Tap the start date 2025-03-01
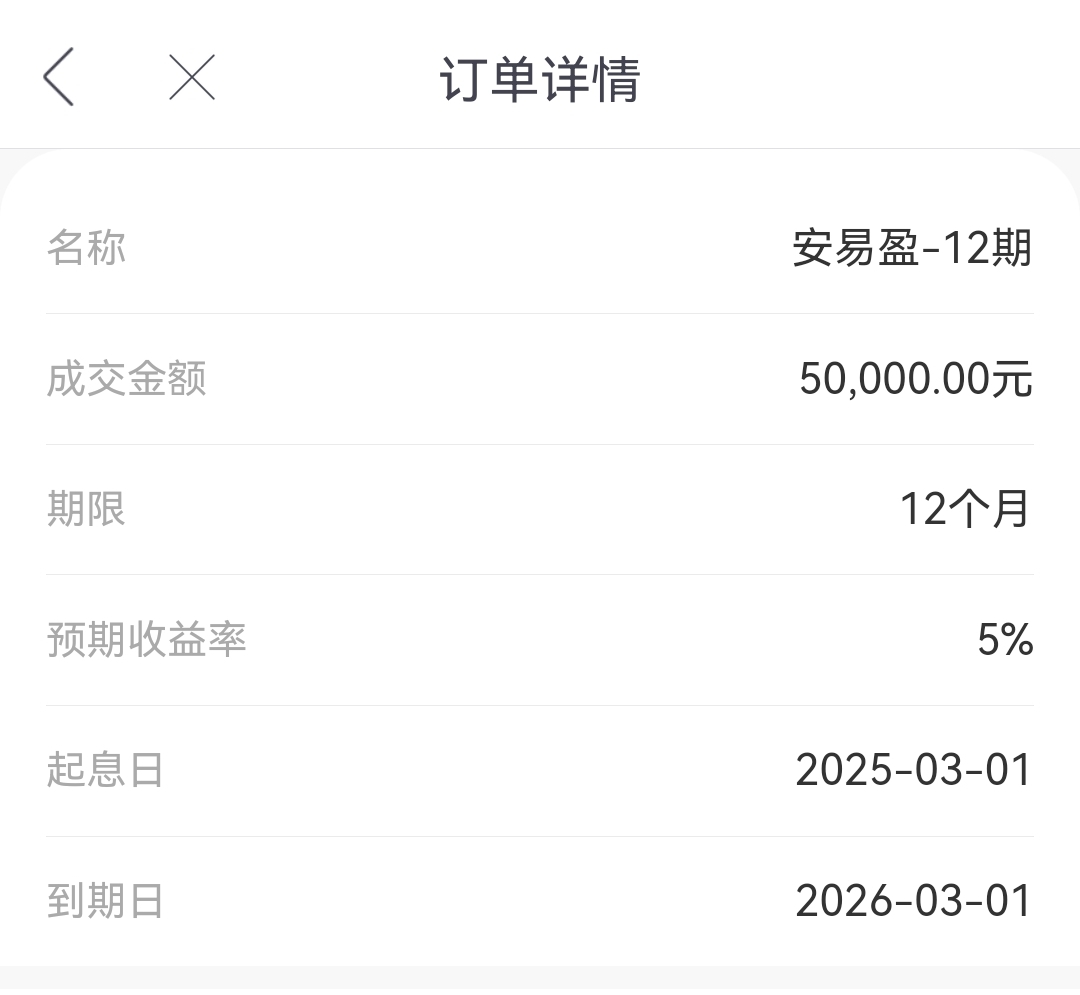 [913, 770]
